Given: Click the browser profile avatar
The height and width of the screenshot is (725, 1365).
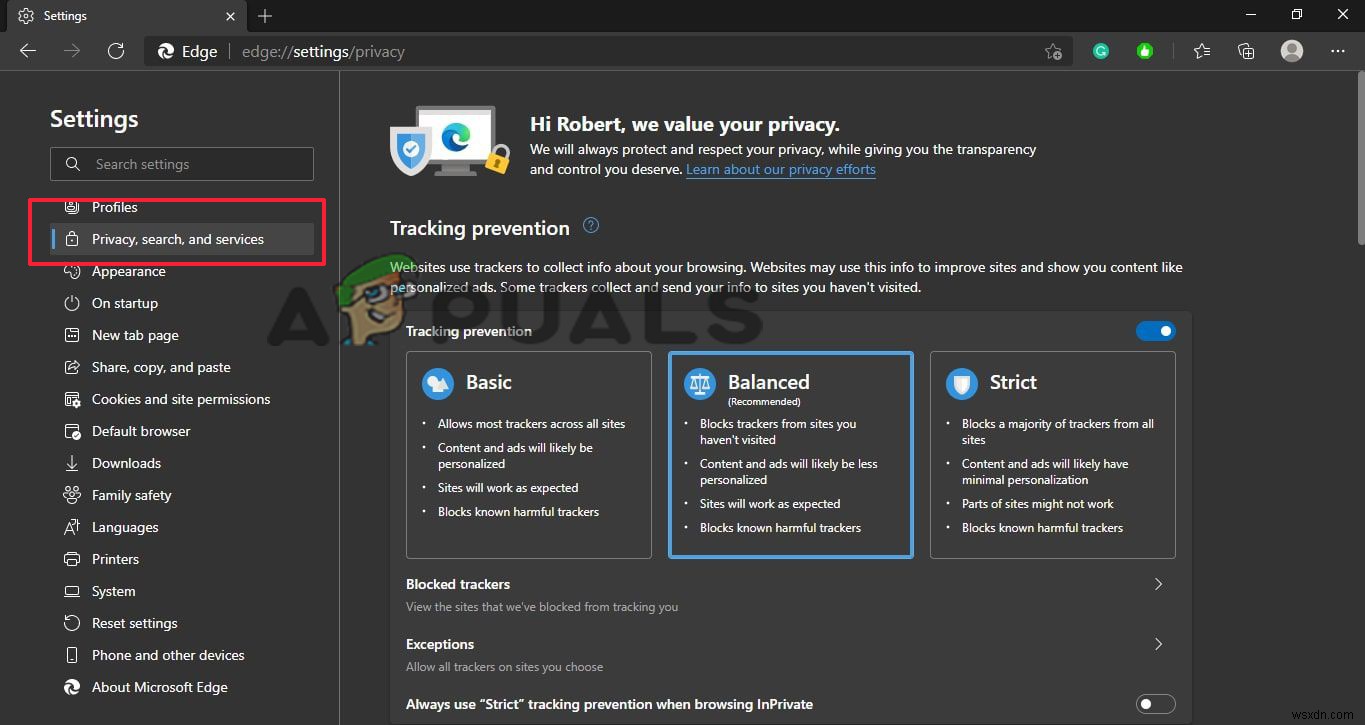Looking at the screenshot, I should click(x=1291, y=51).
